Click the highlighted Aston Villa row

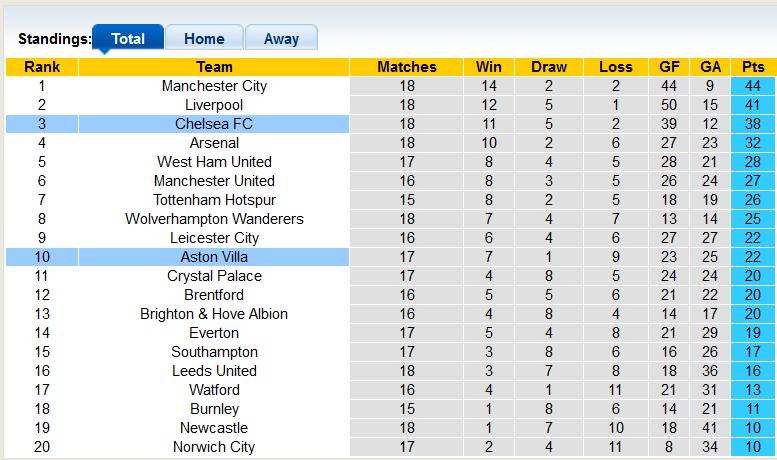click(x=214, y=257)
